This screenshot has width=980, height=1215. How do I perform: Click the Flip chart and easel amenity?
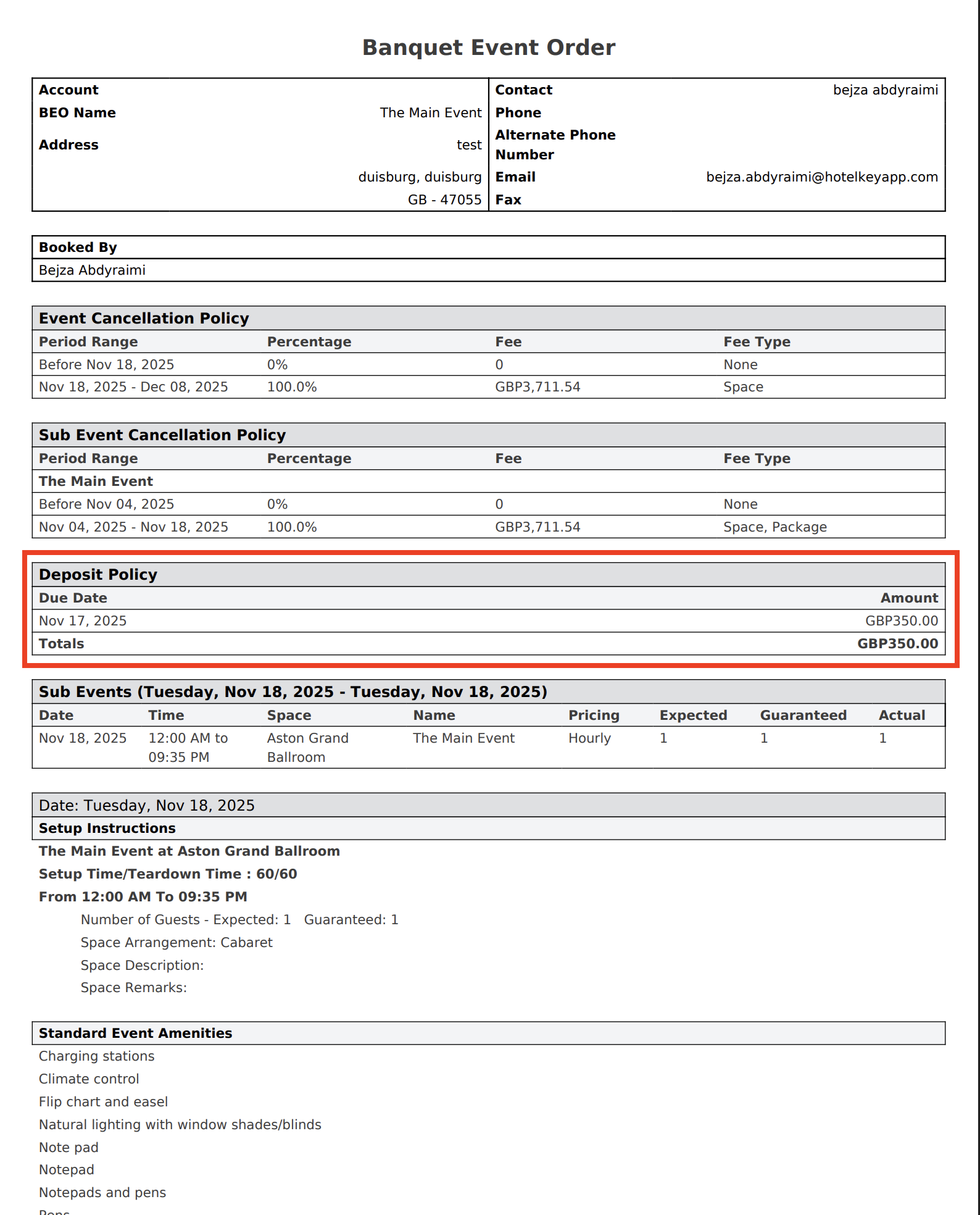click(x=104, y=1102)
